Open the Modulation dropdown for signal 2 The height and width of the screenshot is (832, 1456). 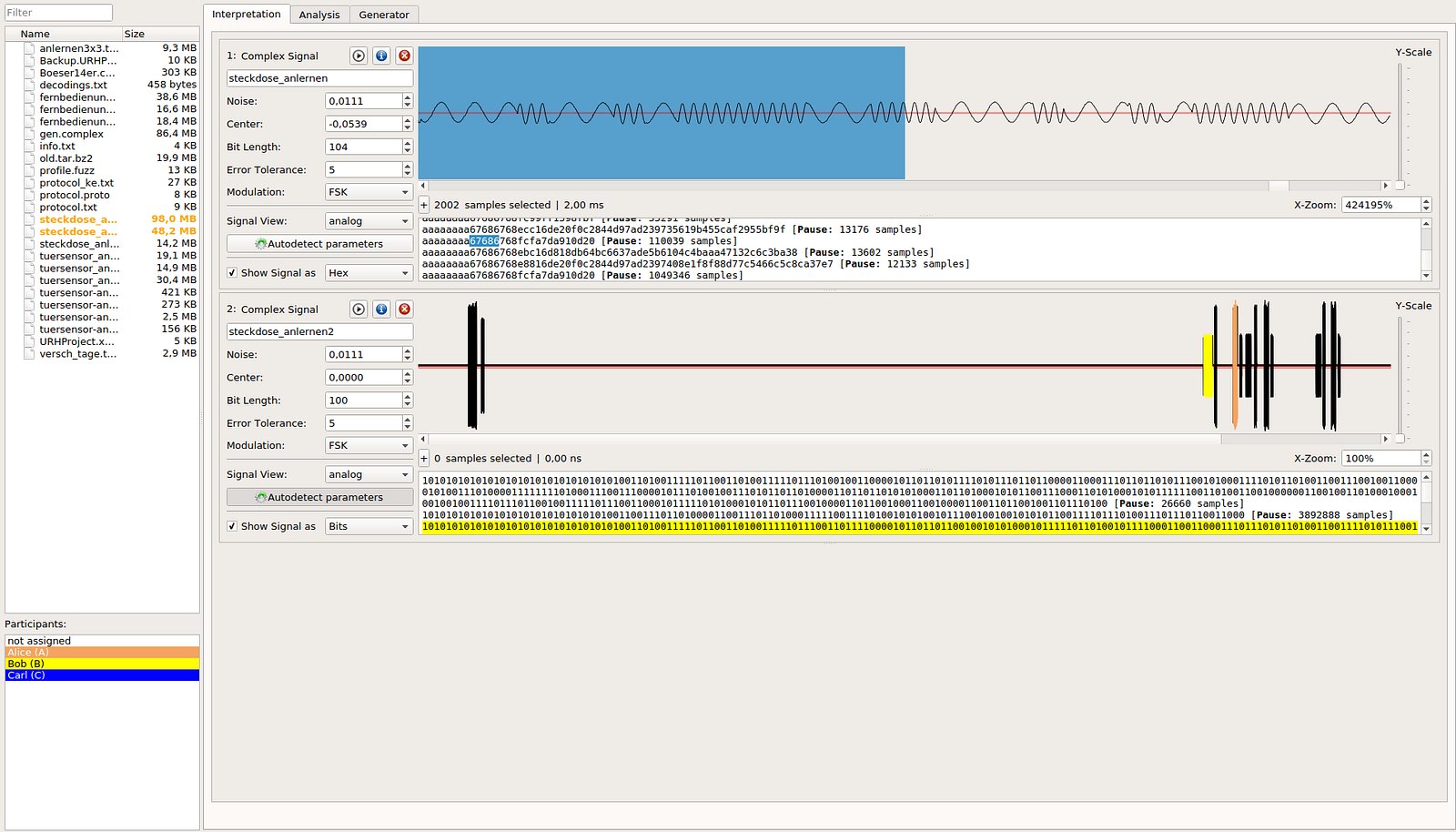click(x=369, y=445)
